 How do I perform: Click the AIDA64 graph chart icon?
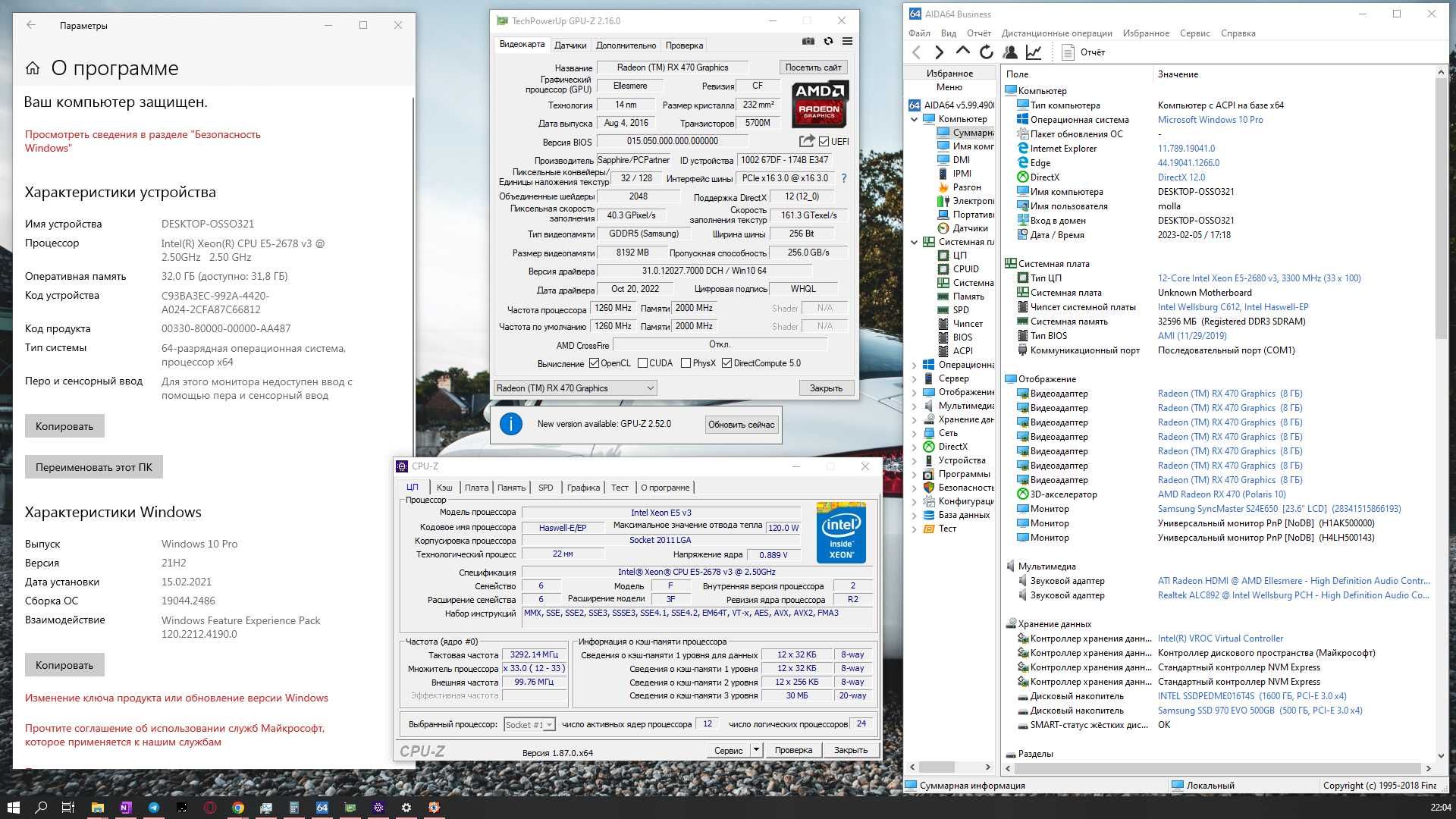coord(1033,52)
